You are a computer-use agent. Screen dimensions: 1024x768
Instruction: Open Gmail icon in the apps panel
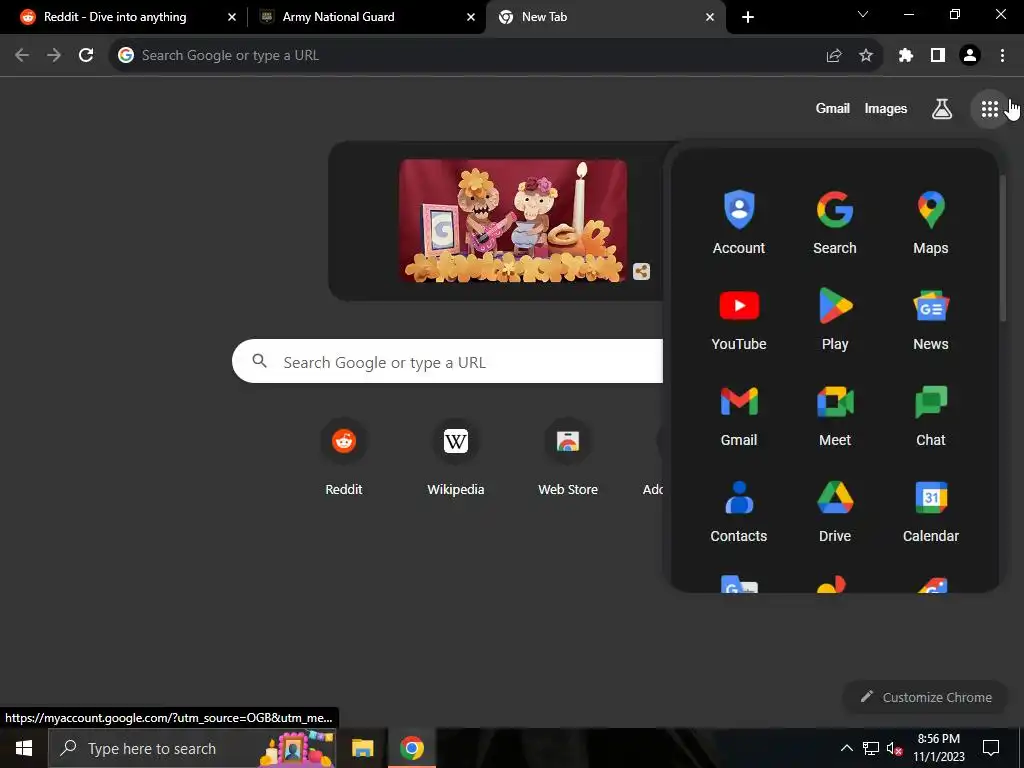(x=739, y=415)
